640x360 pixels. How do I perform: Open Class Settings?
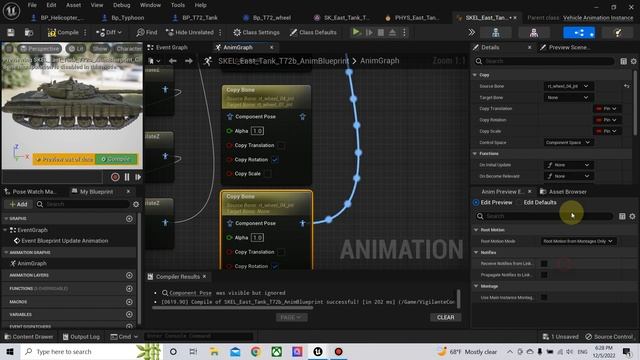pyautogui.click(x=256, y=32)
